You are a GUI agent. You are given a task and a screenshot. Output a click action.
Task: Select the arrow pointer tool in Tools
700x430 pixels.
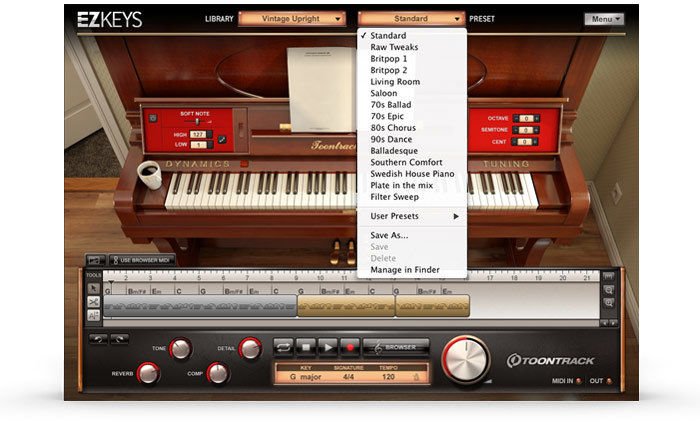[93, 289]
